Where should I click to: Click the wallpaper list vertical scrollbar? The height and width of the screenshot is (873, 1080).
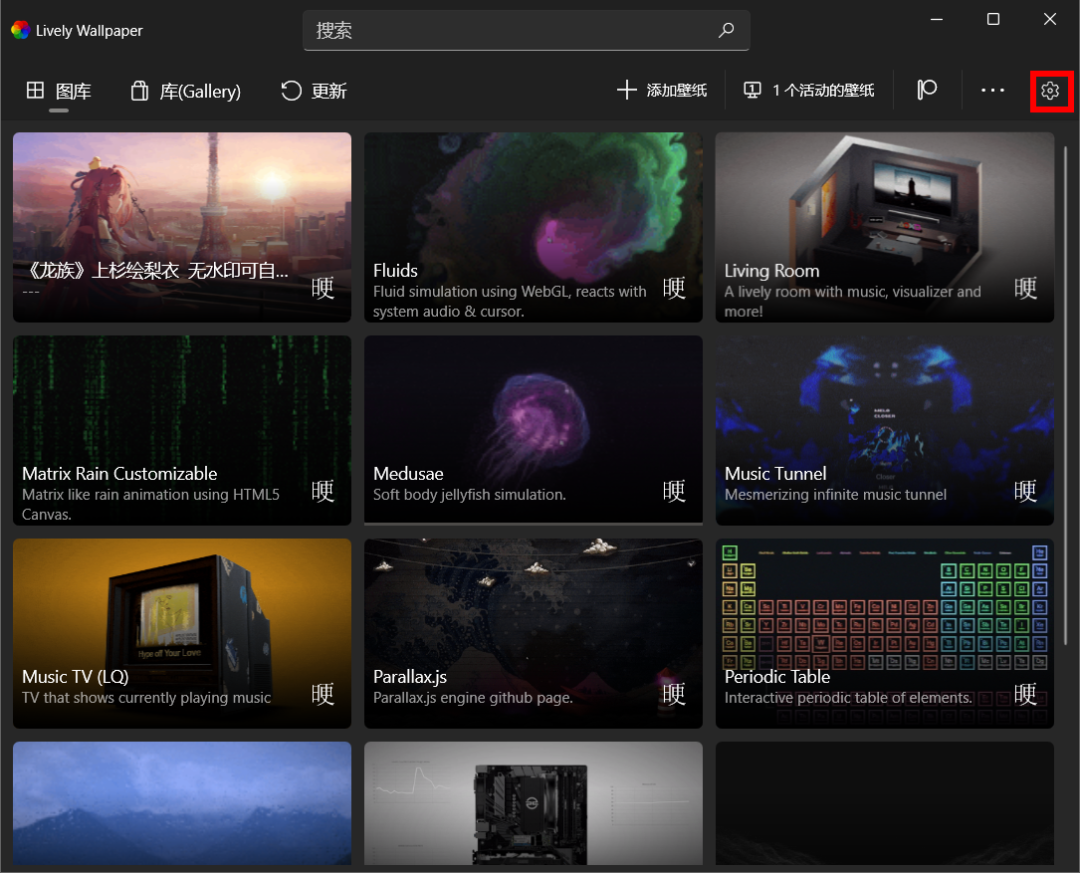pos(1066,395)
